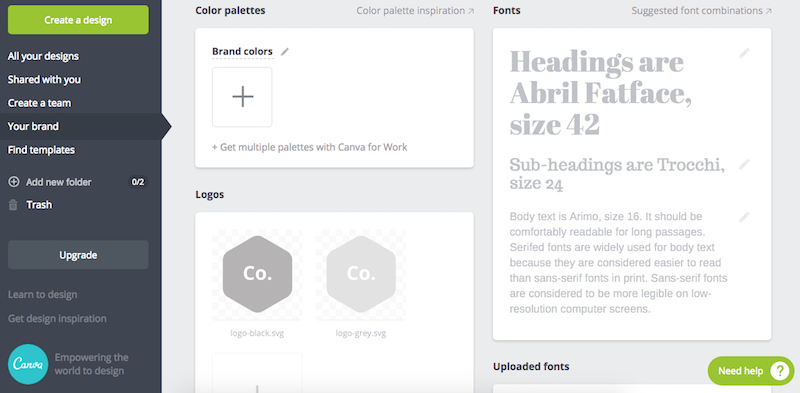This screenshot has height=393, width=800.
Task: Open Shared with you section
Action: 44,80
